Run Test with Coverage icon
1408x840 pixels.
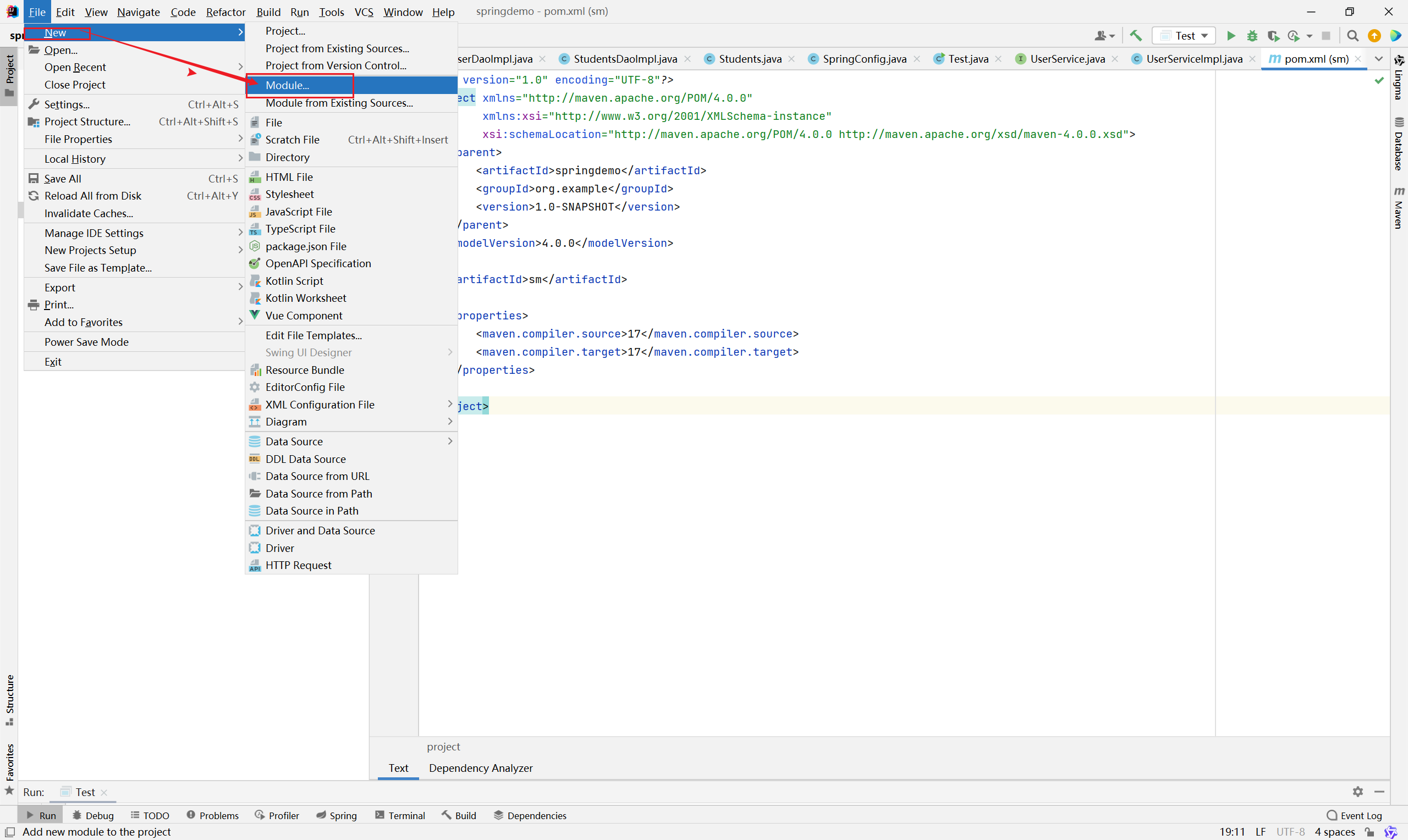point(1273,36)
